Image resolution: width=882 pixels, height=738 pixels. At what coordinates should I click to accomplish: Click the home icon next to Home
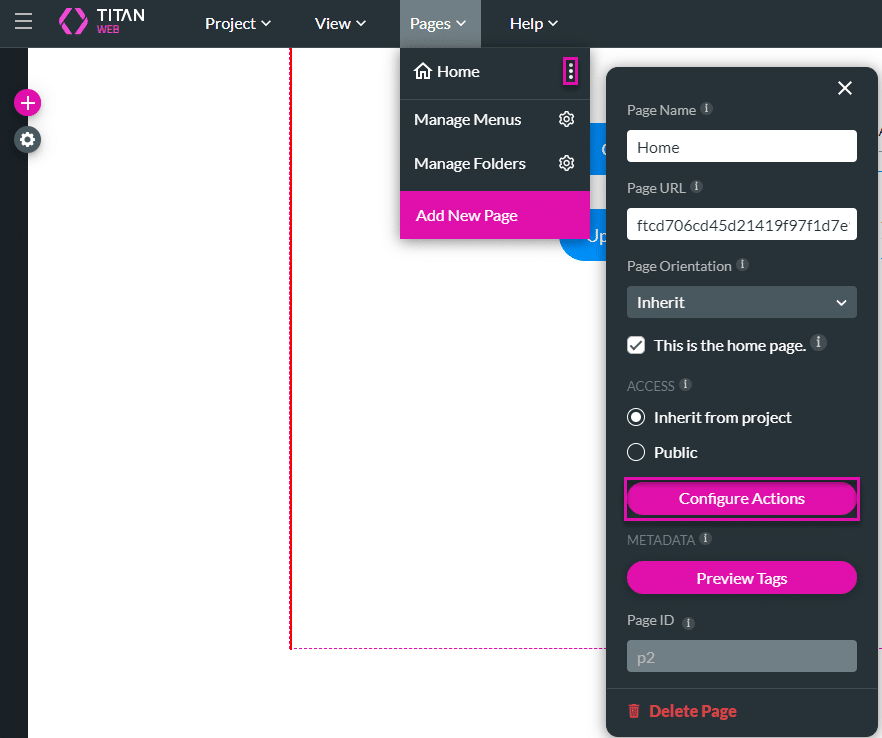pos(424,71)
